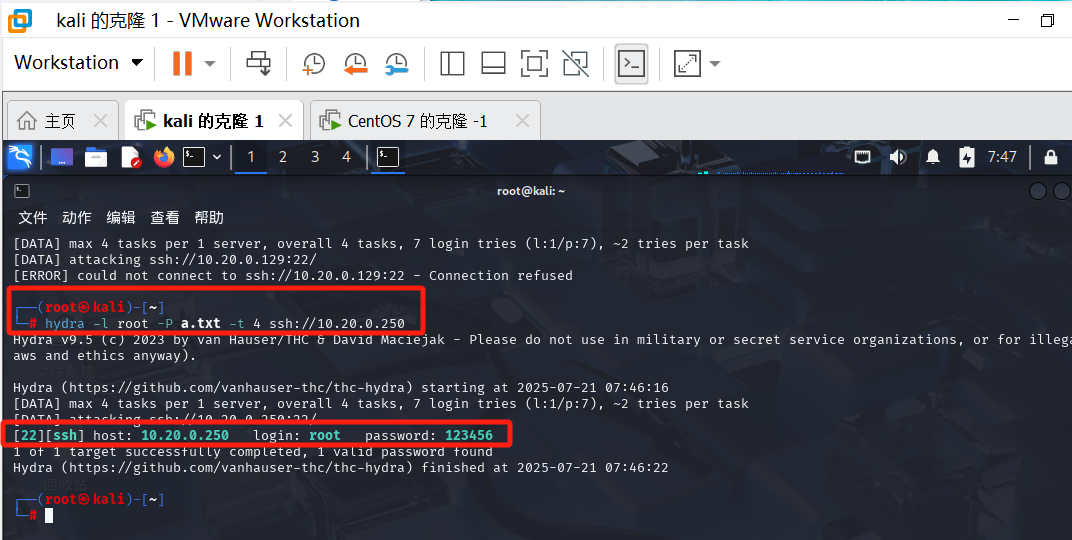The height and width of the screenshot is (540, 1072).
Task: Expand the terminal launcher dropdown arrow
Action: 217,157
